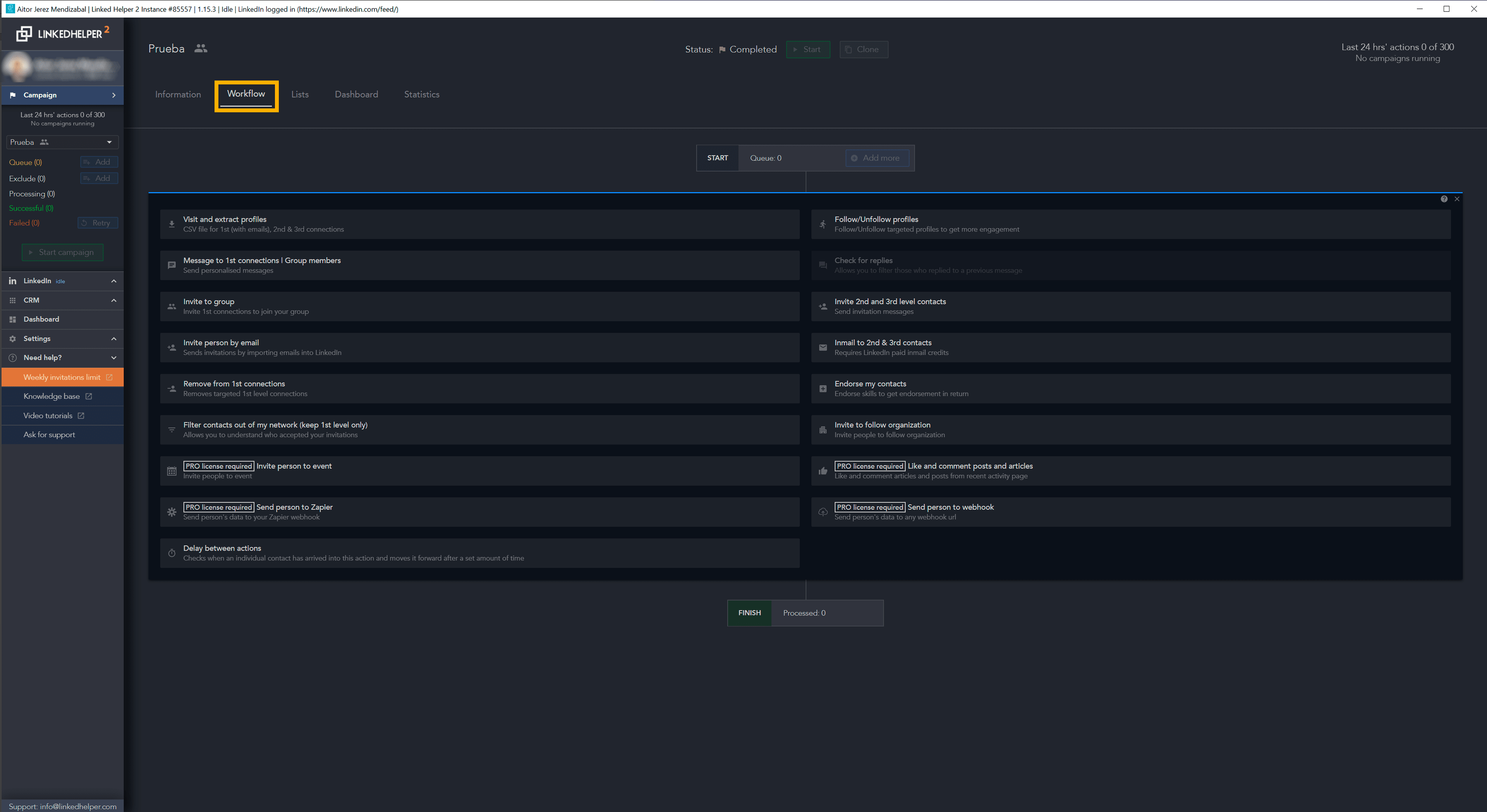Click the plus-box icon beside Endorse my contacts

coord(822,388)
